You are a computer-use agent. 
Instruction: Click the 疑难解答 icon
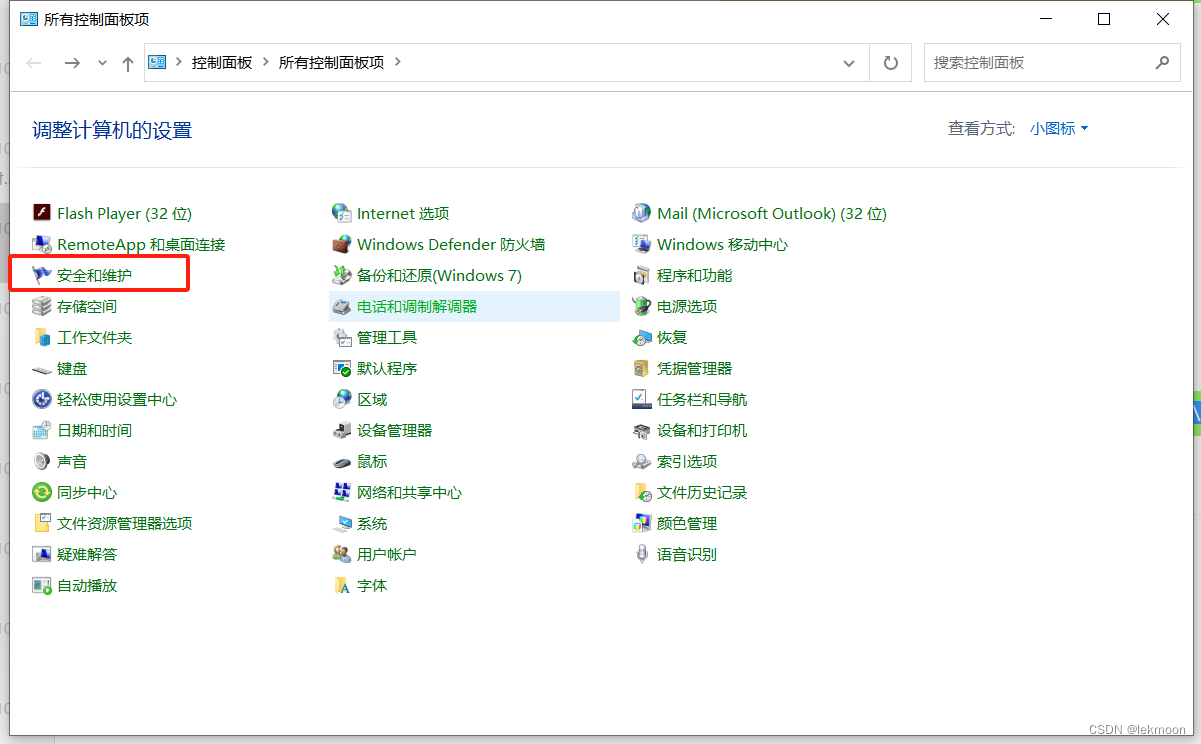41,554
